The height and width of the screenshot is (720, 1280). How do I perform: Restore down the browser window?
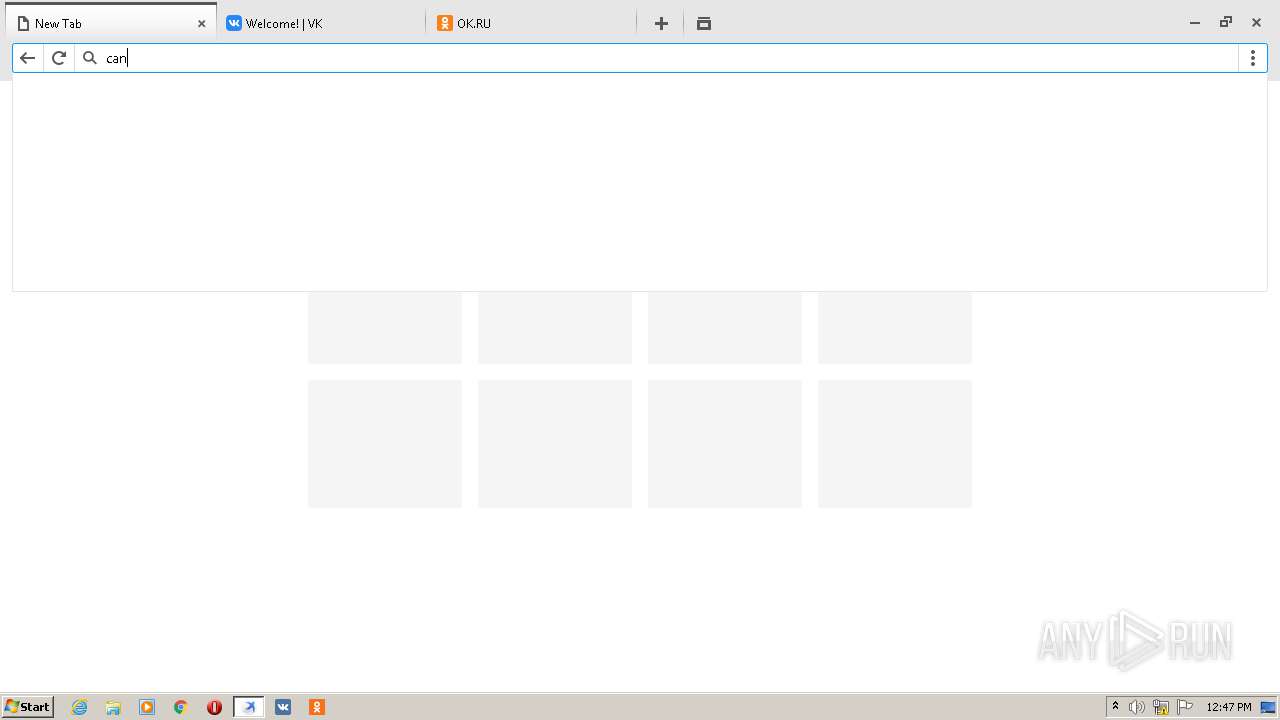[1226, 22]
